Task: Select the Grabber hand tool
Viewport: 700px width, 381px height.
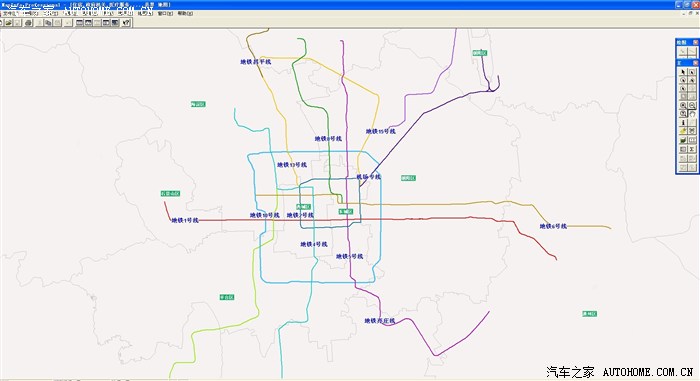Action: (x=692, y=114)
